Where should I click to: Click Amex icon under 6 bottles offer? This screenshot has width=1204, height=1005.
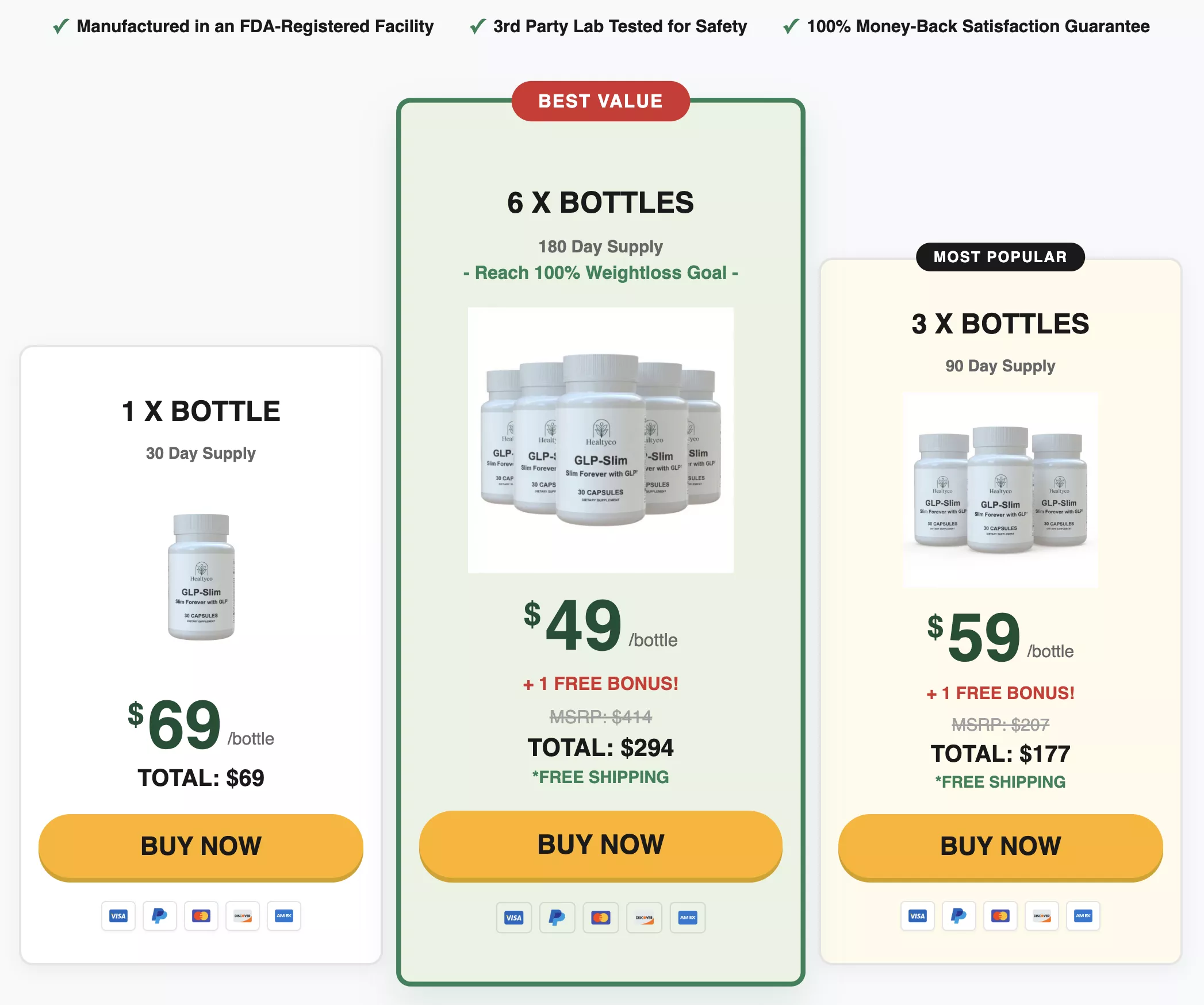pyautogui.click(x=688, y=918)
